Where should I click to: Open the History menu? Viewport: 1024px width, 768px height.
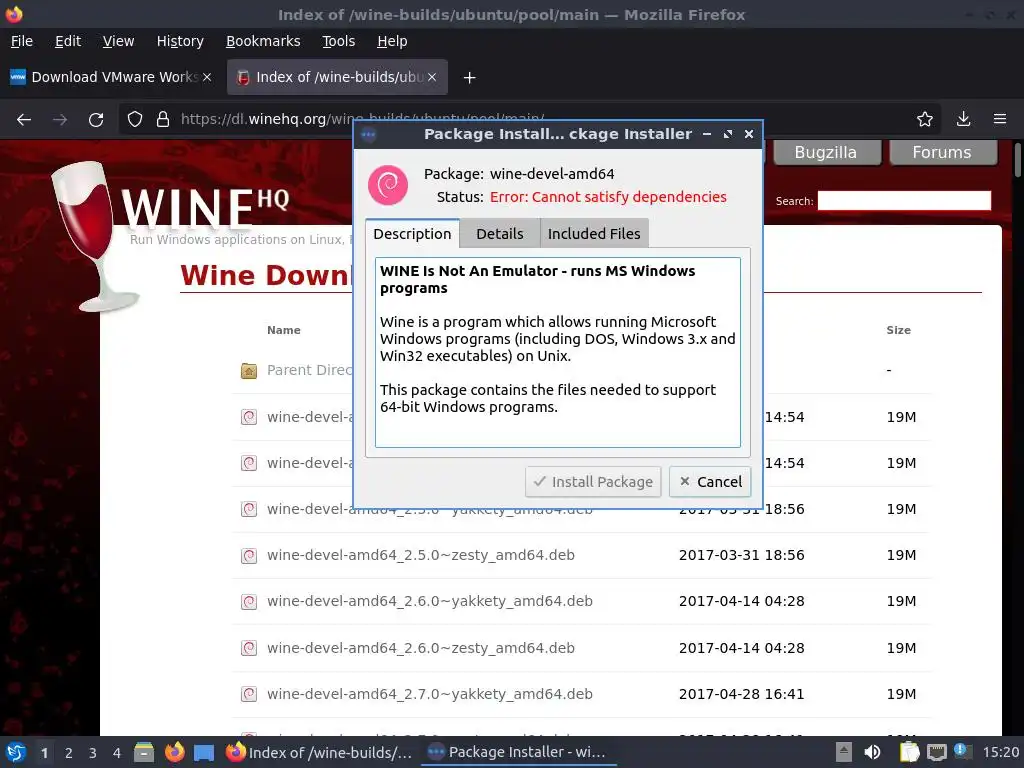pos(180,41)
